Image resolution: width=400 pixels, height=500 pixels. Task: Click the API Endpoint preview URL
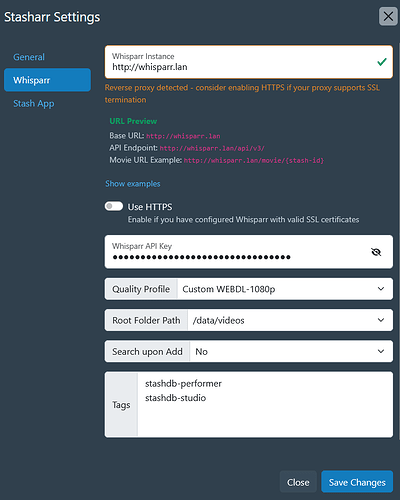point(212,148)
